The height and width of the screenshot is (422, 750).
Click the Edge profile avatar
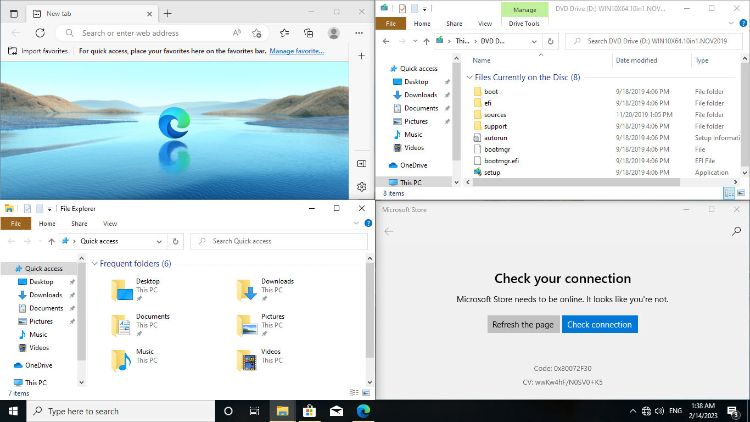333,33
